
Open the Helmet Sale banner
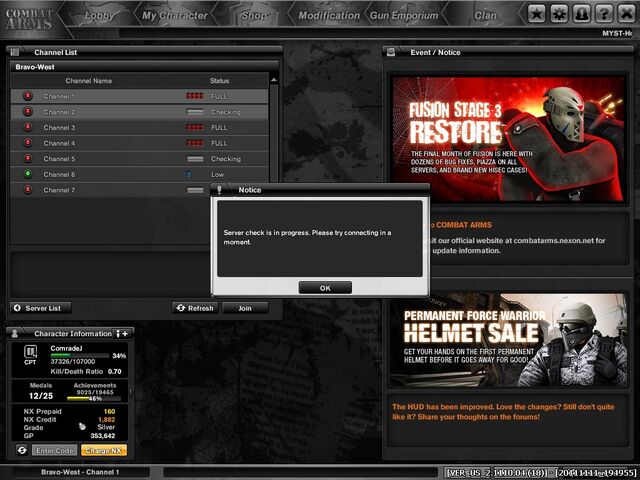pyautogui.click(x=508, y=340)
